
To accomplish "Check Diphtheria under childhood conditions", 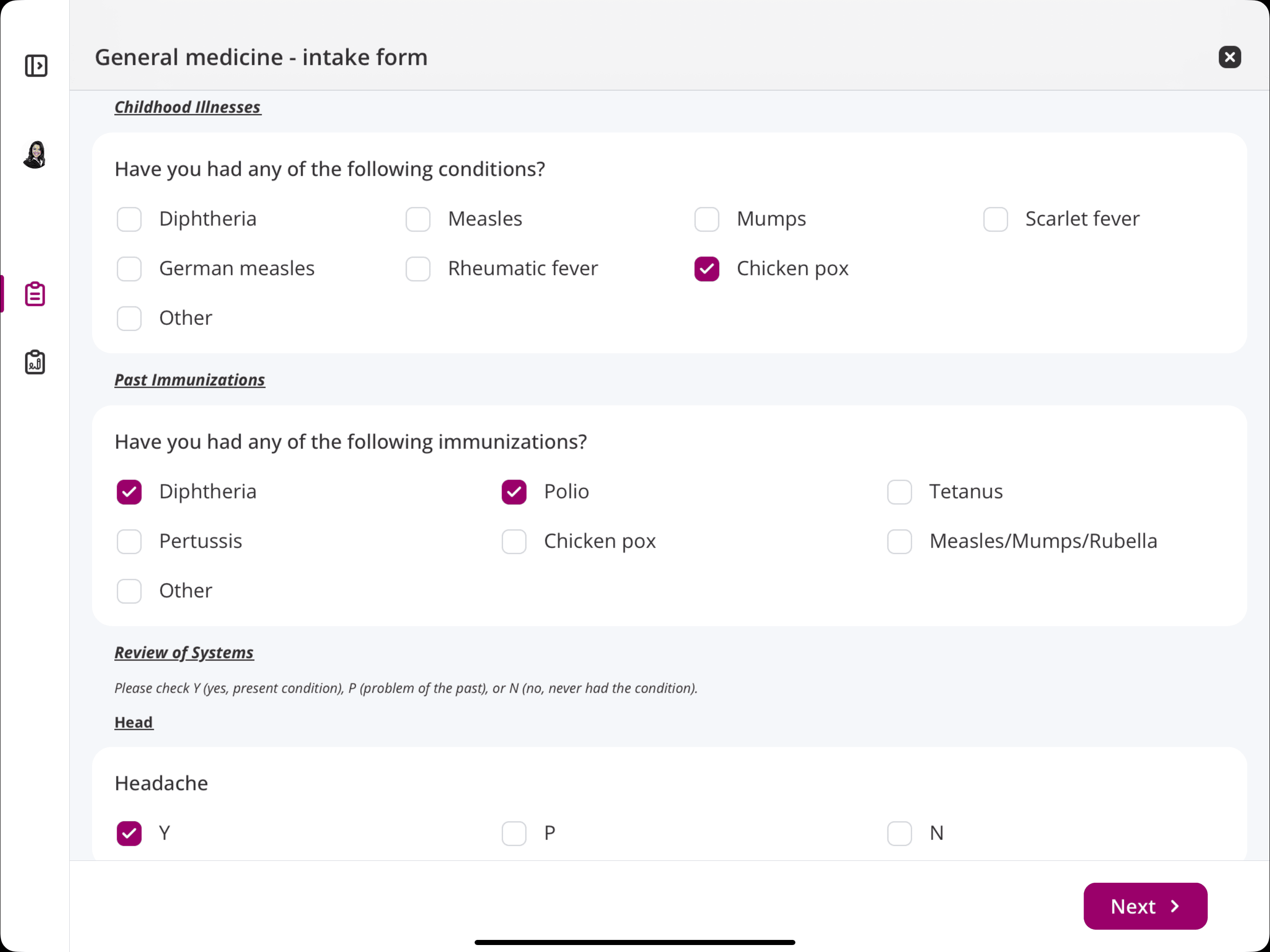I will pyautogui.click(x=129, y=219).
